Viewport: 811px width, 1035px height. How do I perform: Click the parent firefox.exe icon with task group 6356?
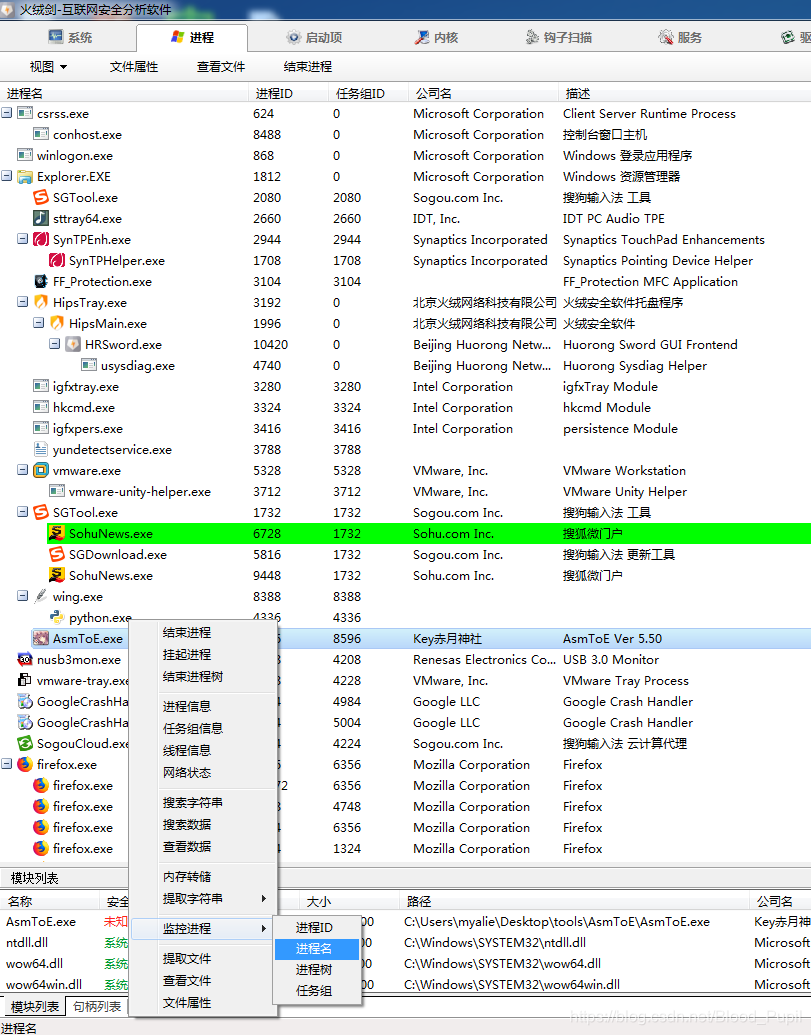(x=25, y=764)
